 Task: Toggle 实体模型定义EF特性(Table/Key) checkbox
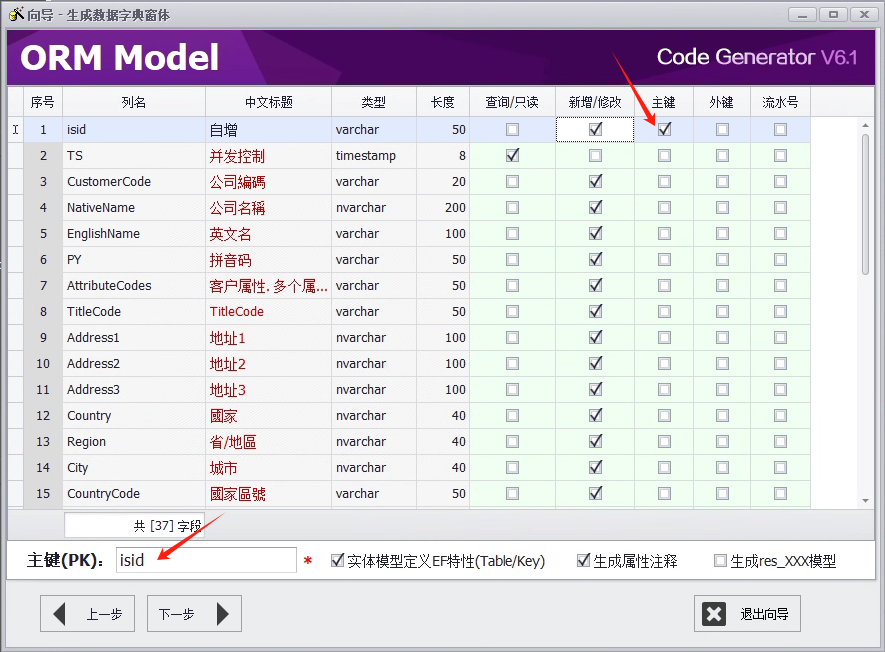(x=338, y=561)
